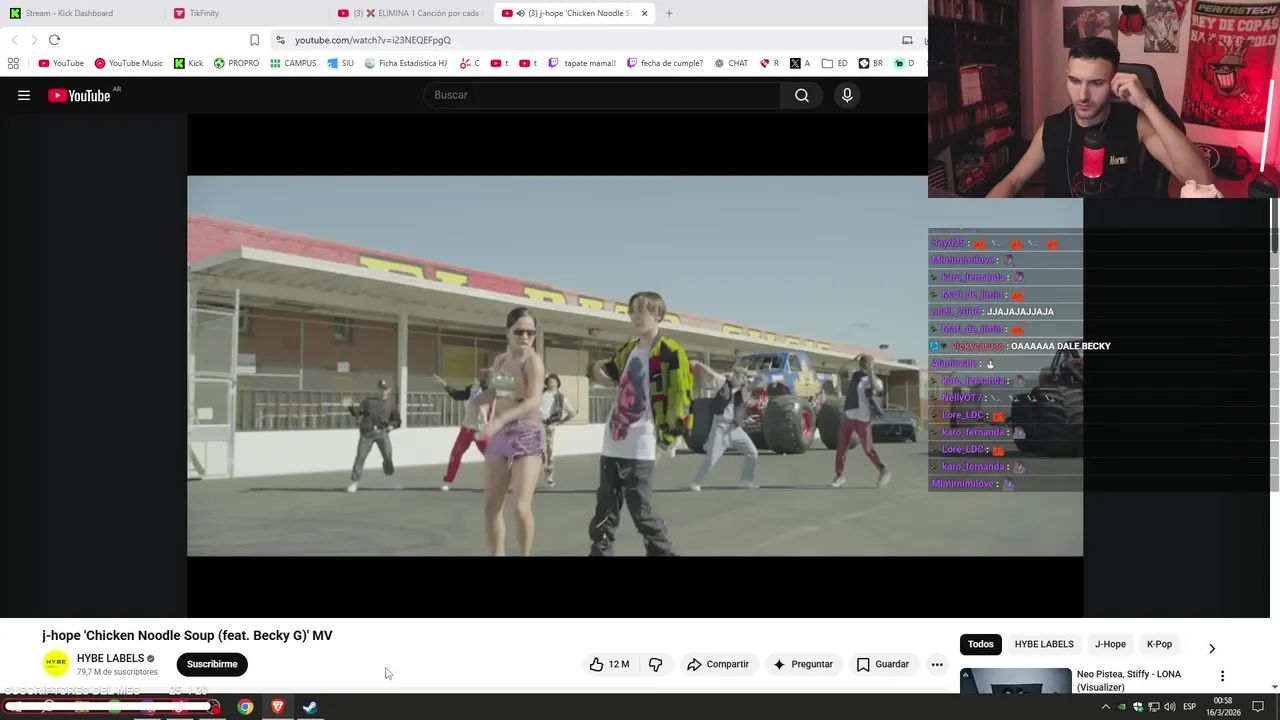Open more actions three-dot menu

pos(937,664)
